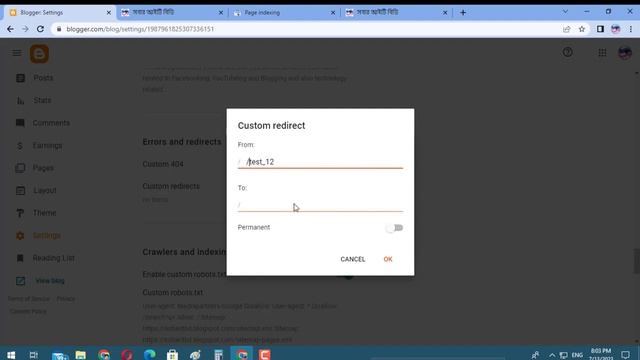Screen dimensions: 640x360
Task: Open Chrome profile avatar in toolbar
Action: pyautogui.click(x=616, y=29)
